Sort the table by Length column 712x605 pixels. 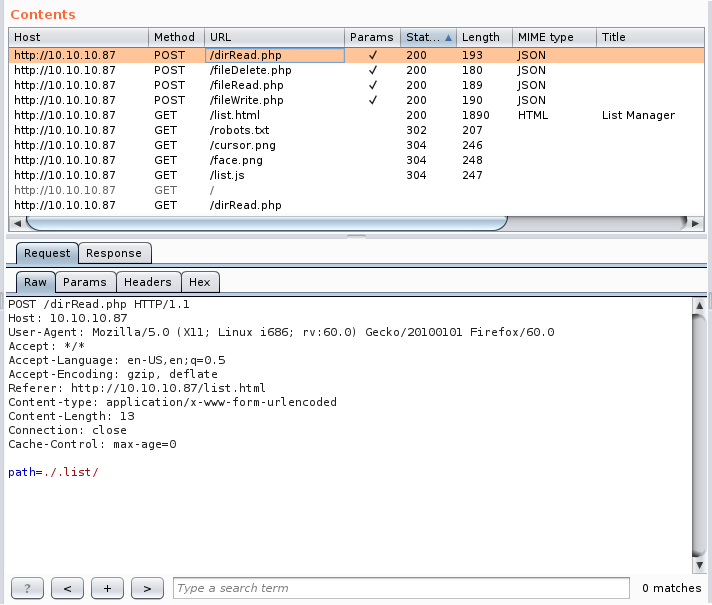482,37
